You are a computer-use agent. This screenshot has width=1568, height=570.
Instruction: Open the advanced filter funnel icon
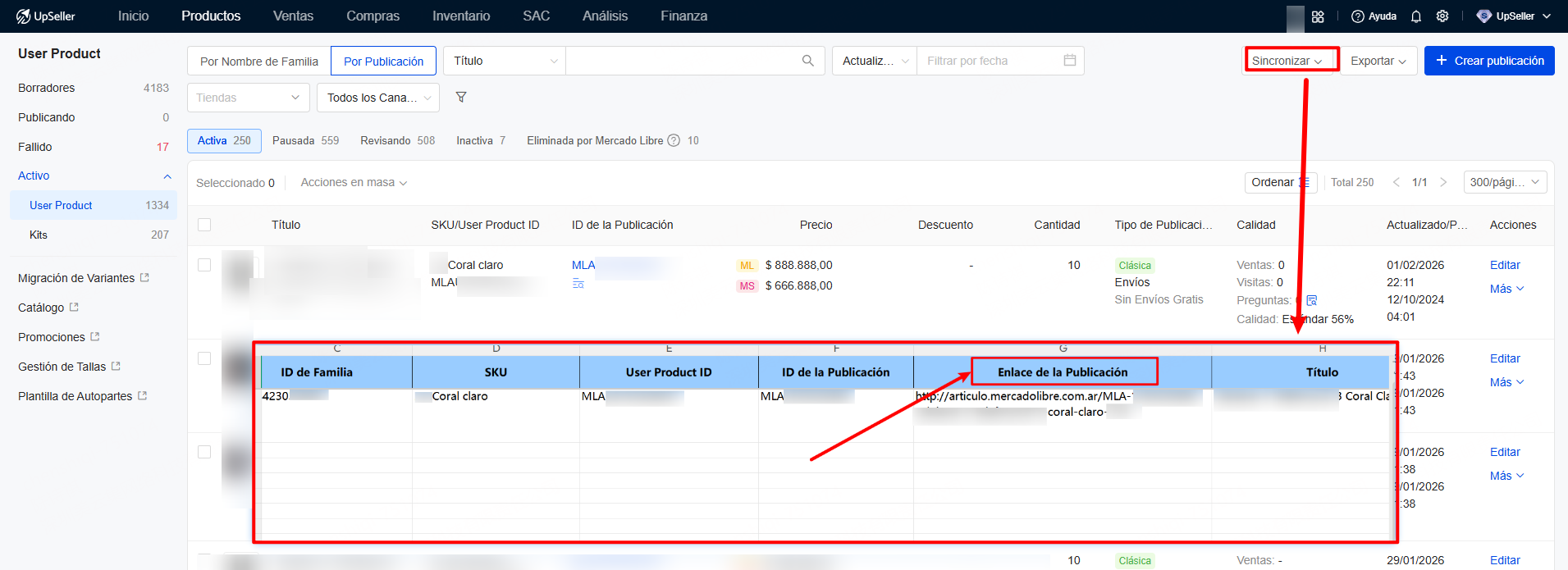tap(461, 98)
